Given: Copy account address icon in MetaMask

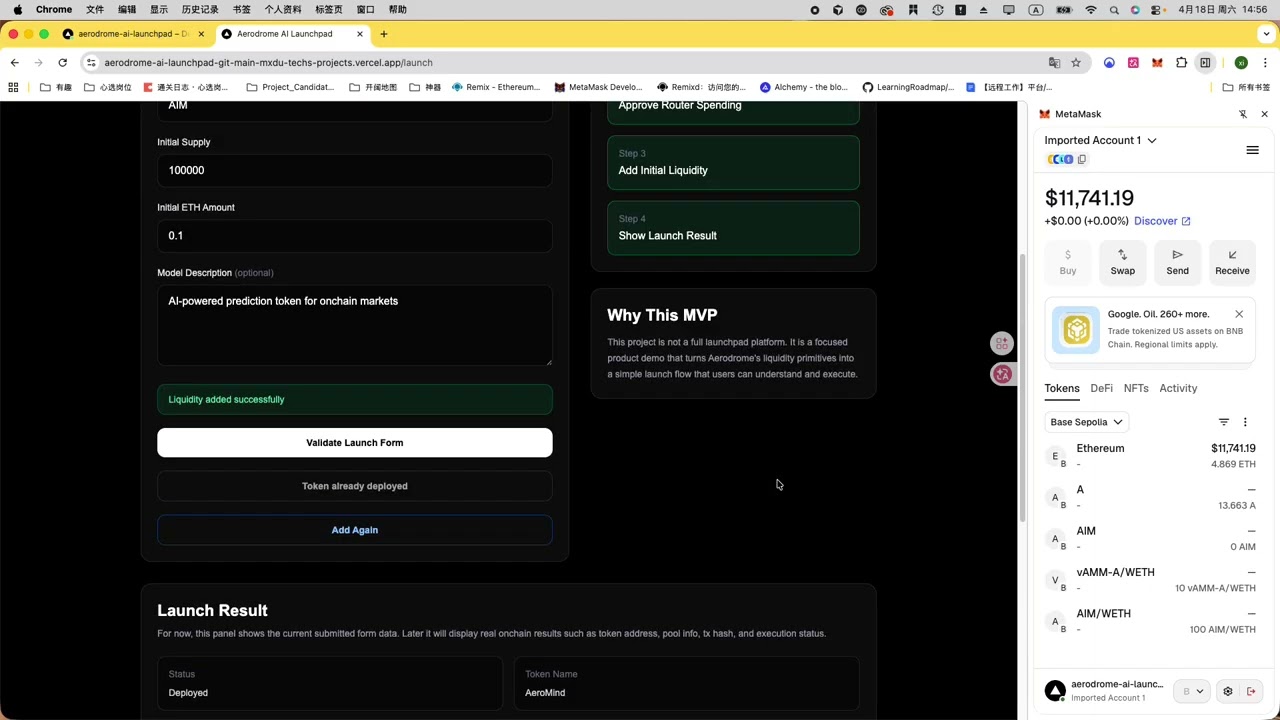Looking at the screenshot, I should [x=1082, y=159].
